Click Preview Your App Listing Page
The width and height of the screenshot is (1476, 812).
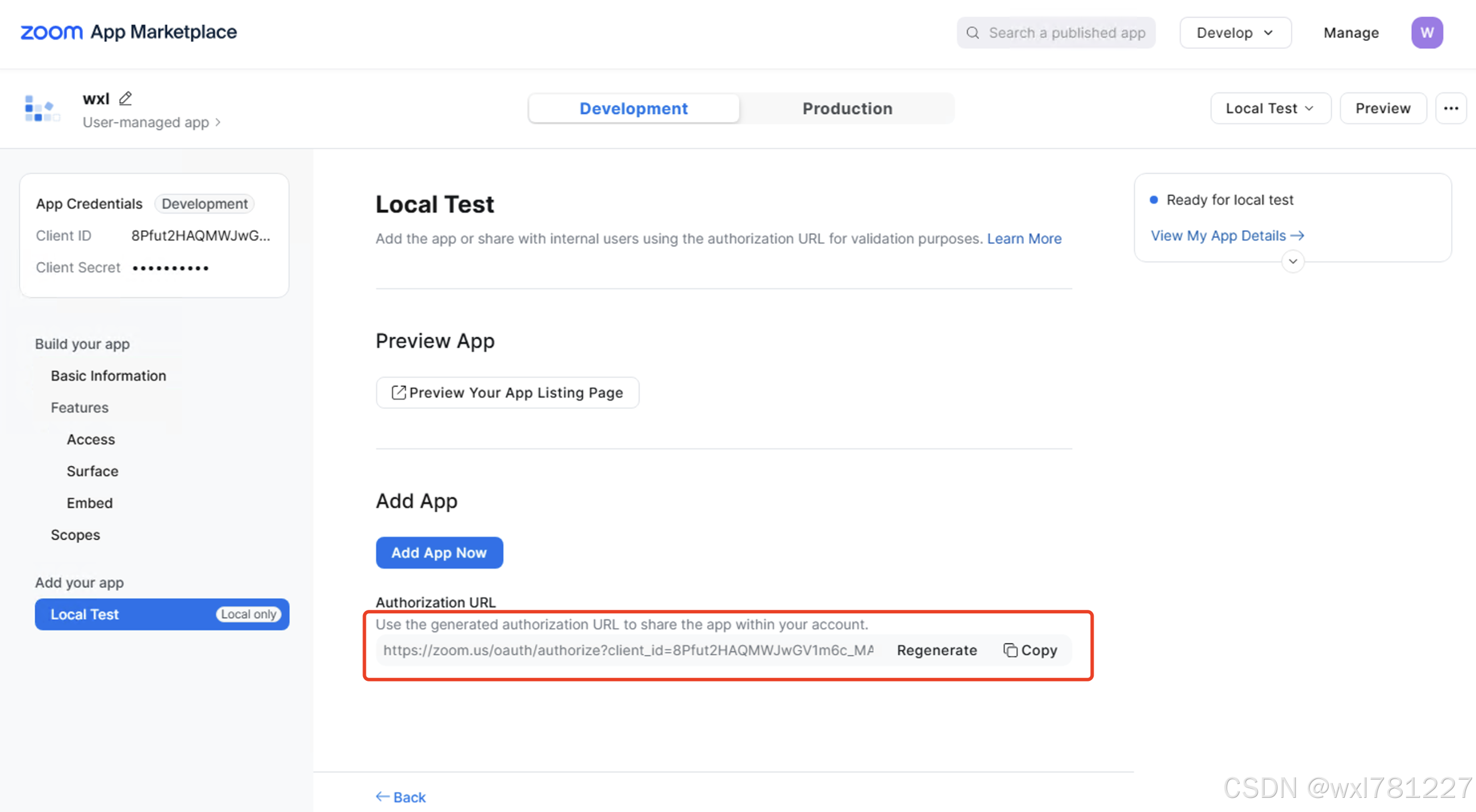coord(507,392)
